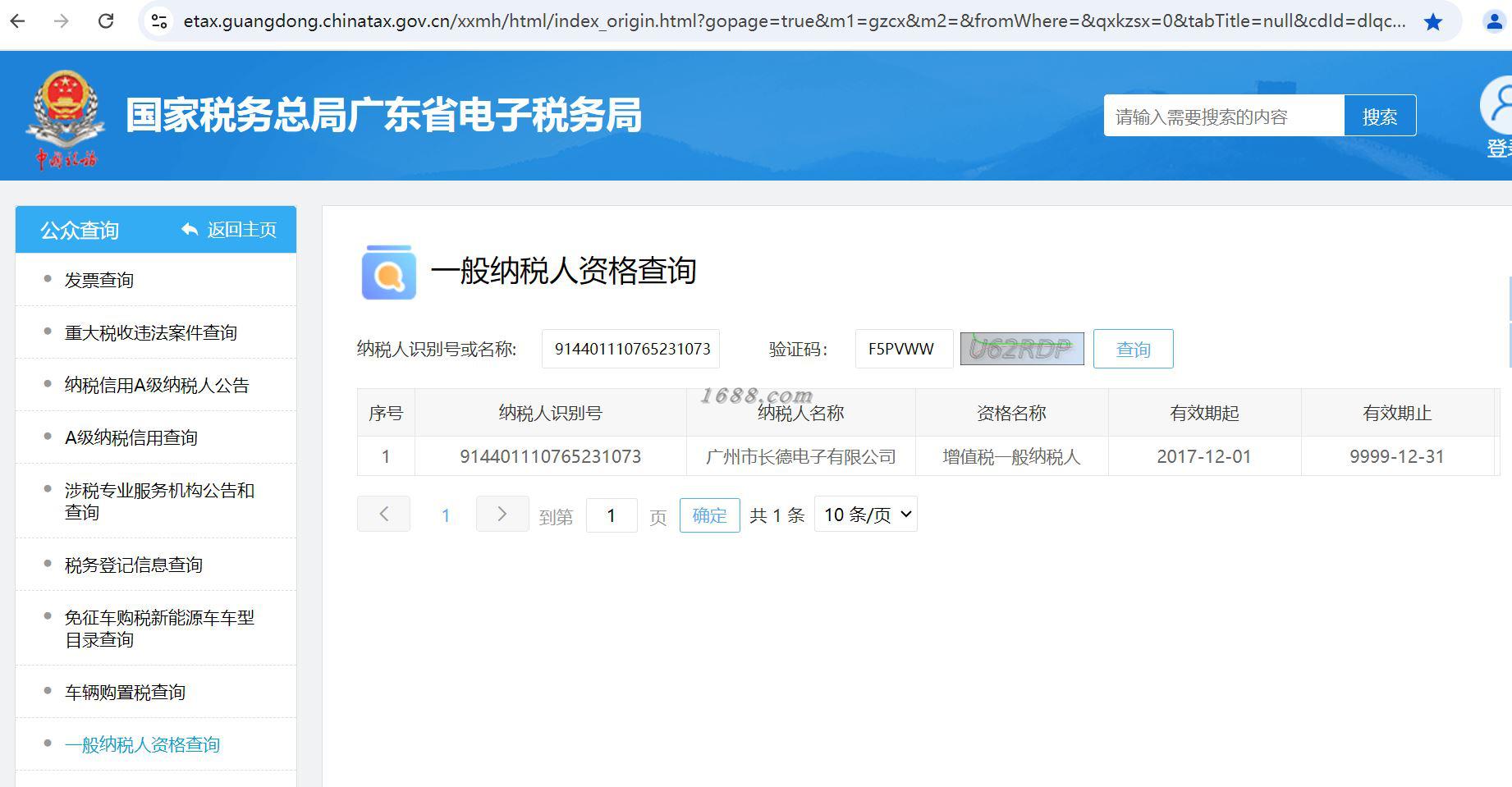Click the 一般纳税人资格查询 search folder icon
The width and height of the screenshot is (1512, 787).
[x=389, y=272]
